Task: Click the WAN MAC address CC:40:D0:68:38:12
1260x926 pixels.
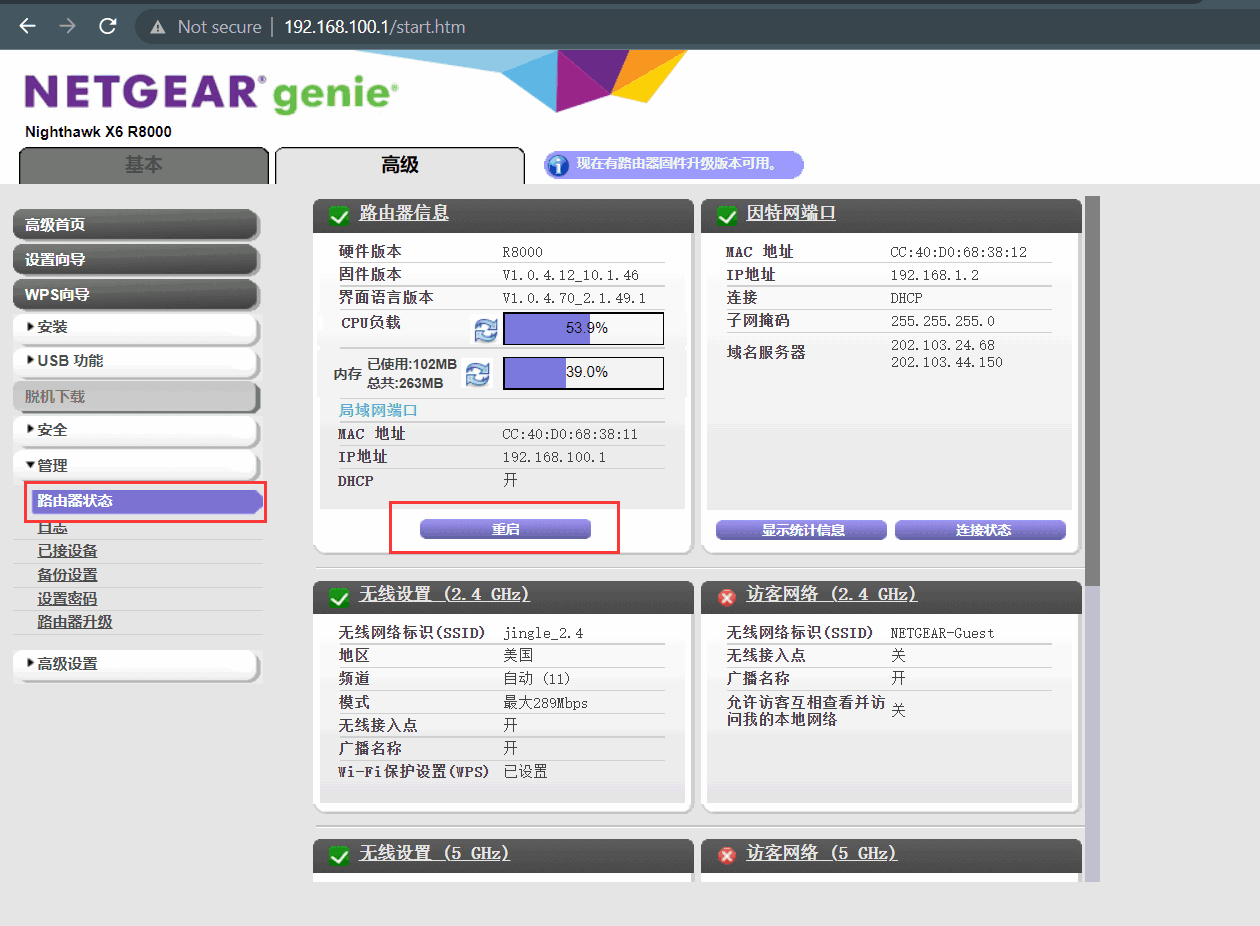Action: coord(958,252)
